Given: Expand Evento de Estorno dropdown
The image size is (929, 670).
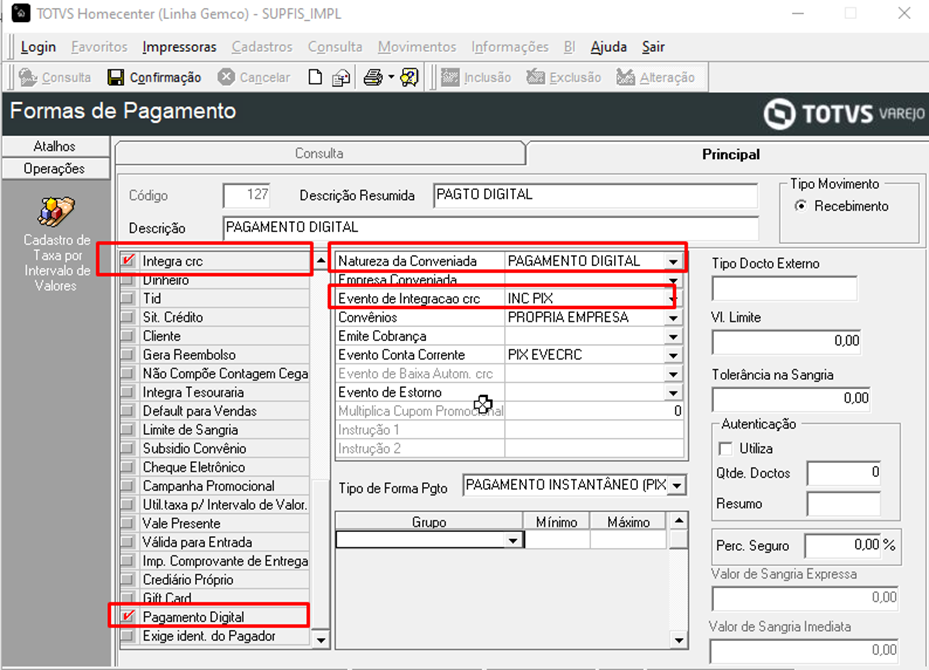Looking at the screenshot, I should coord(673,392).
